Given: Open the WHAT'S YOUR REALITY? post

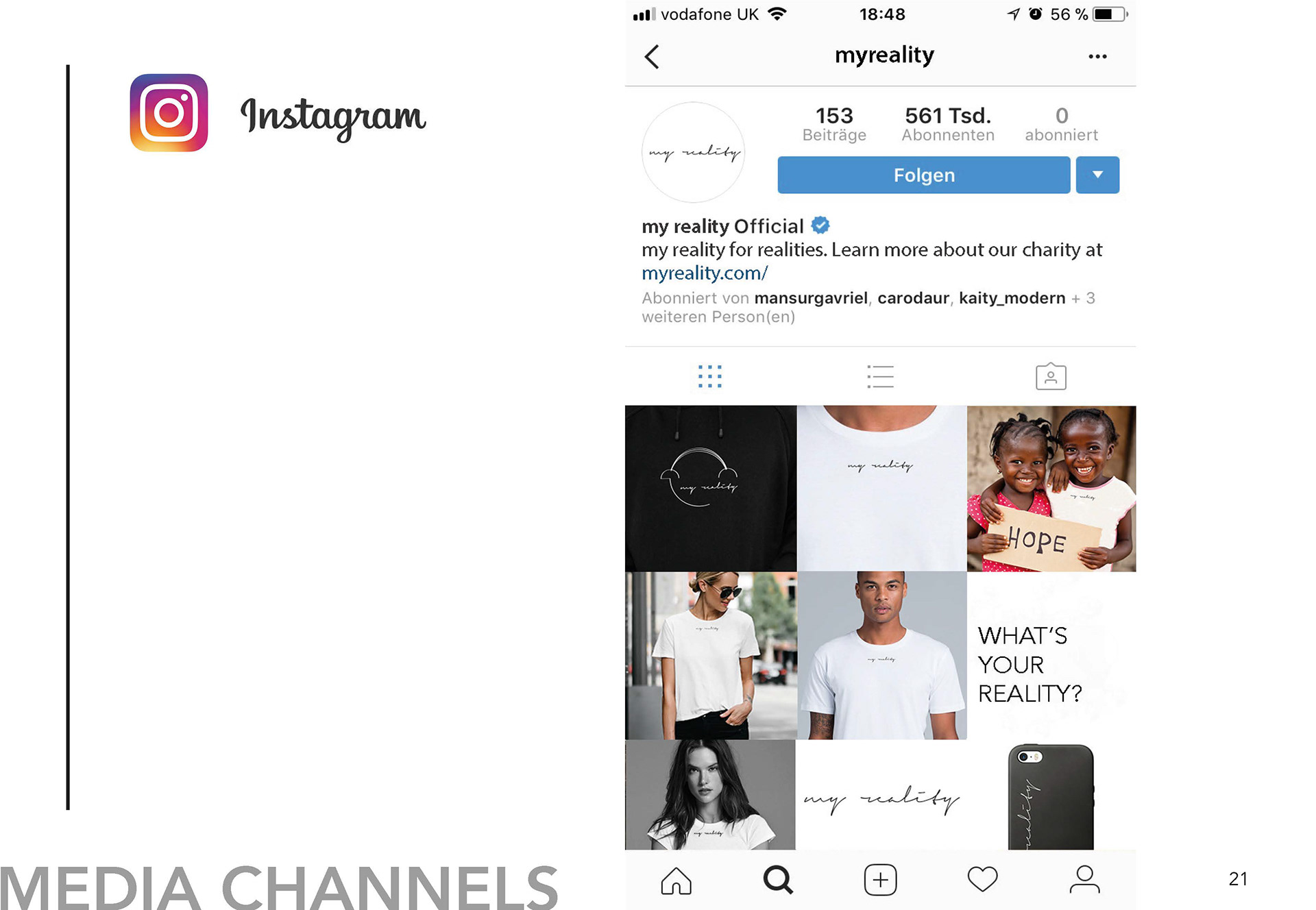Looking at the screenshot, I should tap(1051, 656).
